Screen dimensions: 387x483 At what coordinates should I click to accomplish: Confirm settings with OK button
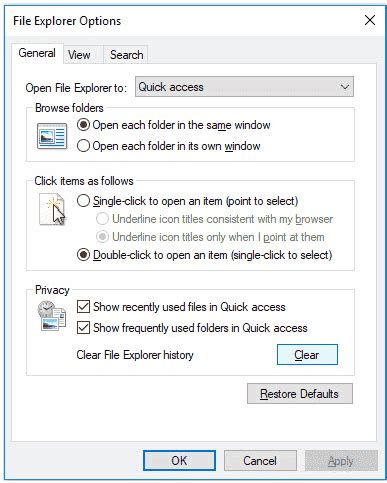179,461
